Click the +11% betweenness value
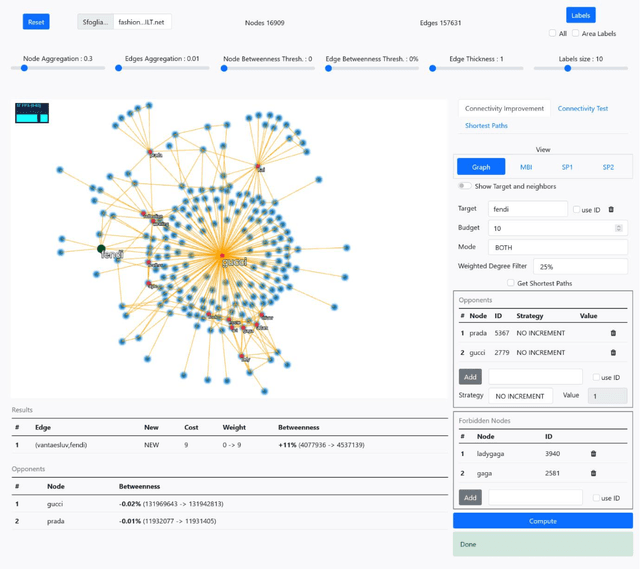The height and width of the screenshot is (569, 640). tap(287, 445)
